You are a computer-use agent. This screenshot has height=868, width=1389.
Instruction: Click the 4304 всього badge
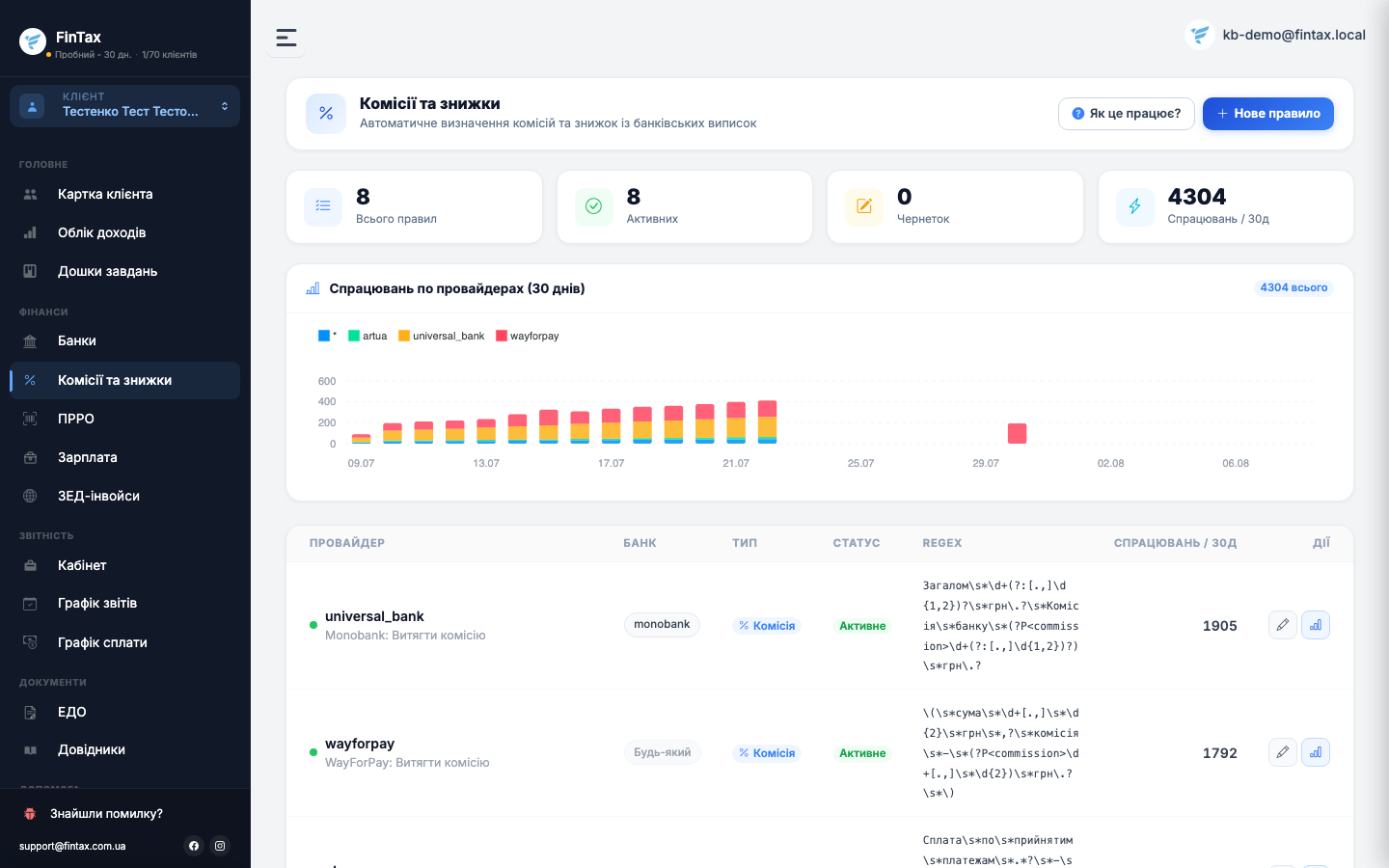1294,287
